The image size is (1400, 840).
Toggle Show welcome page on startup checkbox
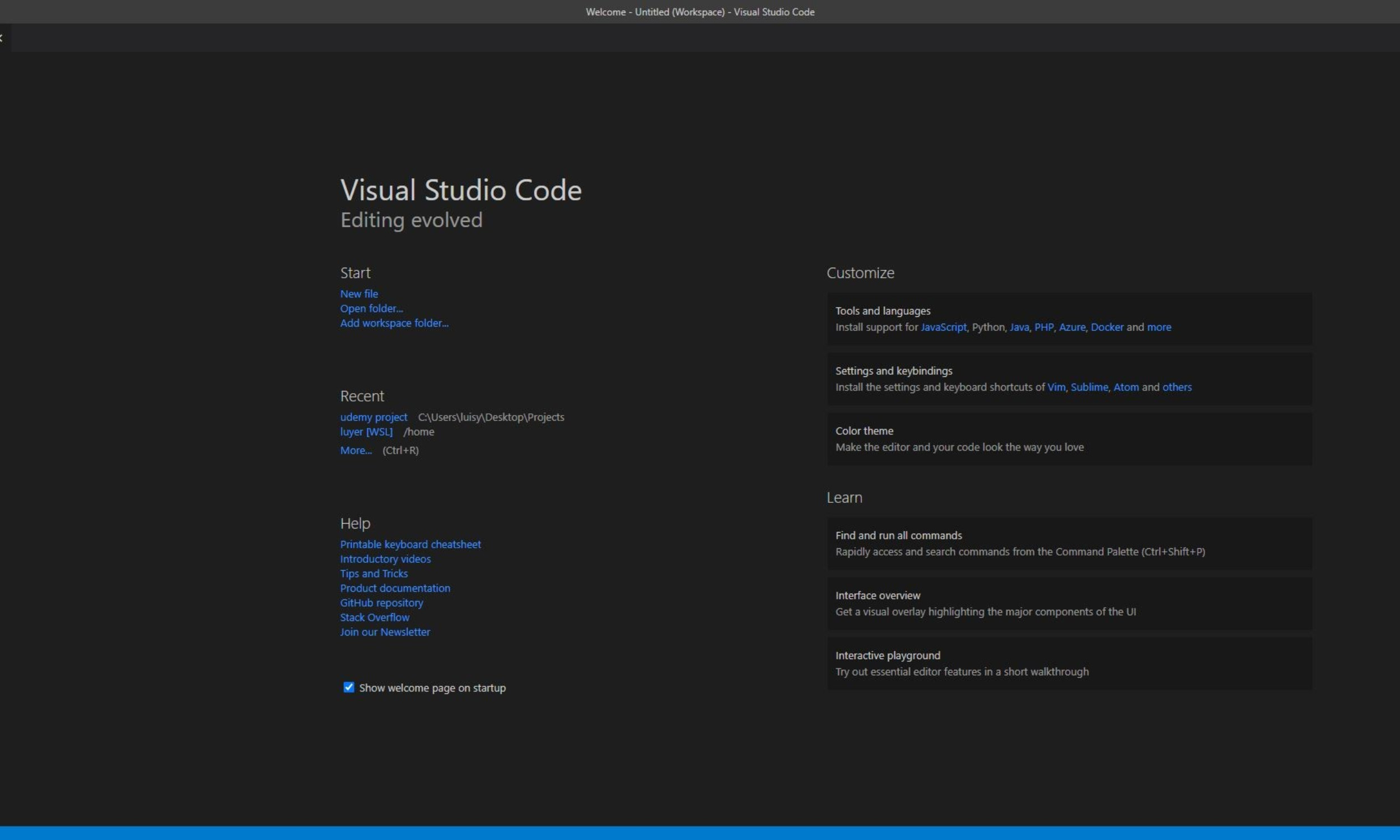348,687
